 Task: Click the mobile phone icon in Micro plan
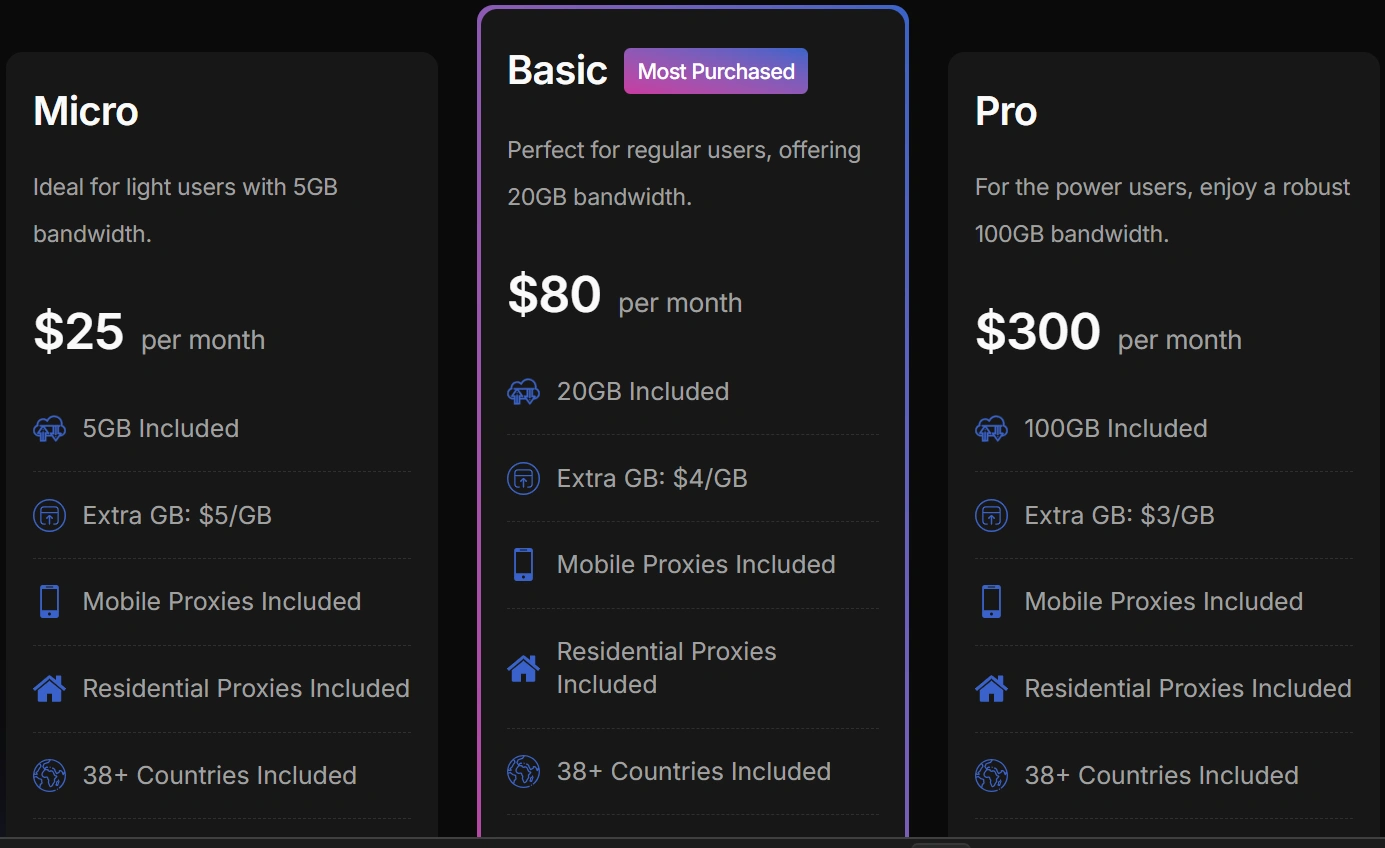pyautogui.click(x=50, y=602)
